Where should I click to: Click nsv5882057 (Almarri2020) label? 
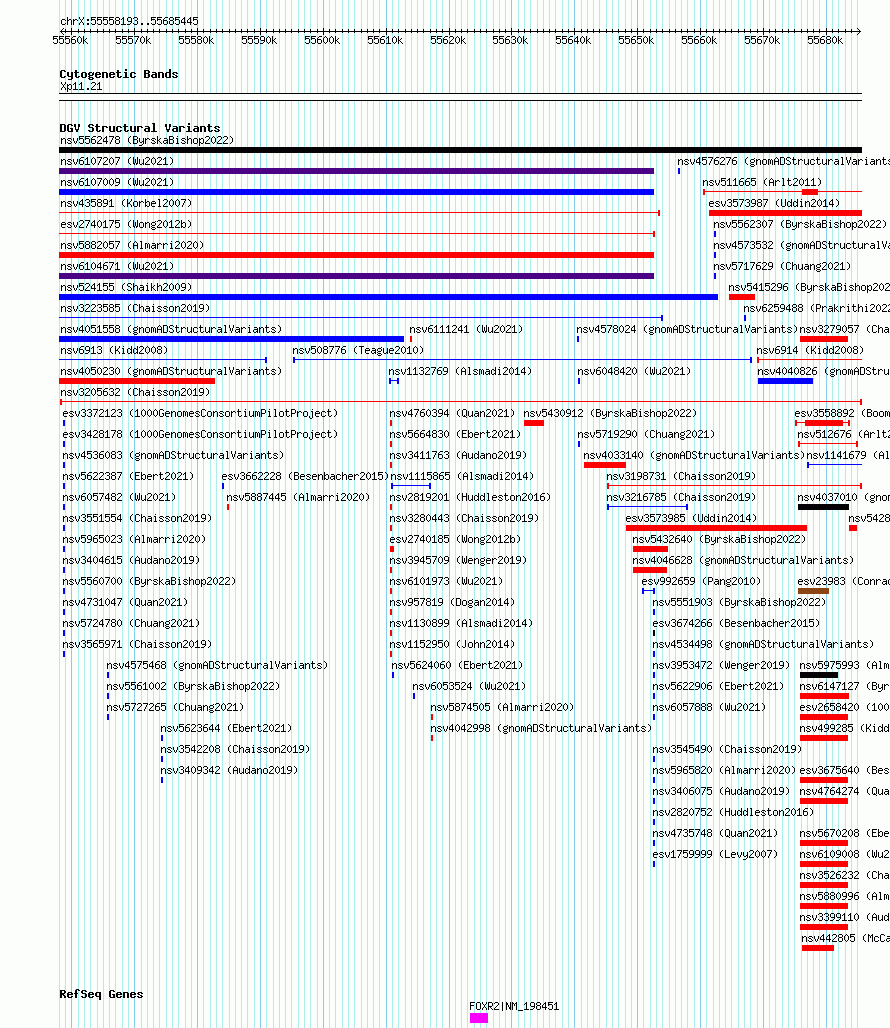pos(132,245)
